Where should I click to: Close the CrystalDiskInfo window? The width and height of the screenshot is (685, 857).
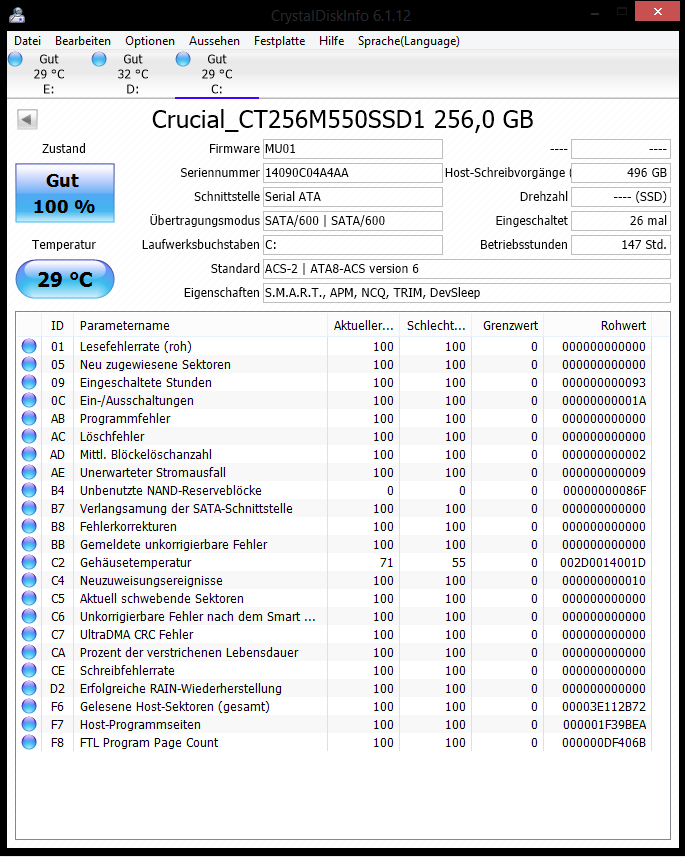tap(658, 11)
